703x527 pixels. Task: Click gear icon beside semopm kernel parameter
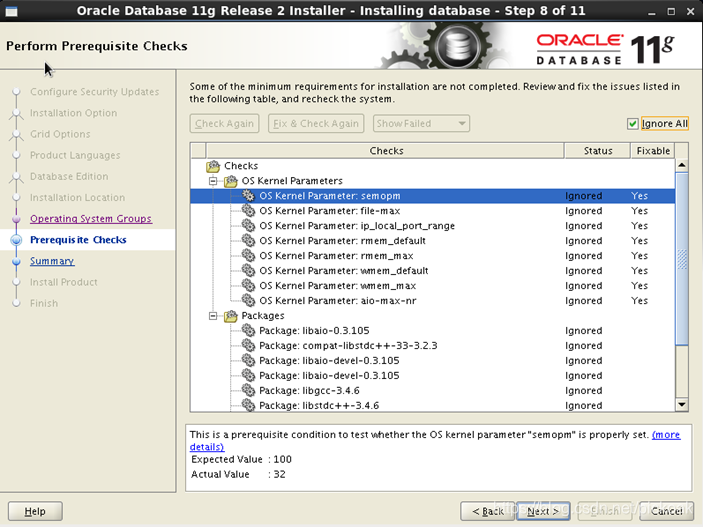[x=248, y=195]
